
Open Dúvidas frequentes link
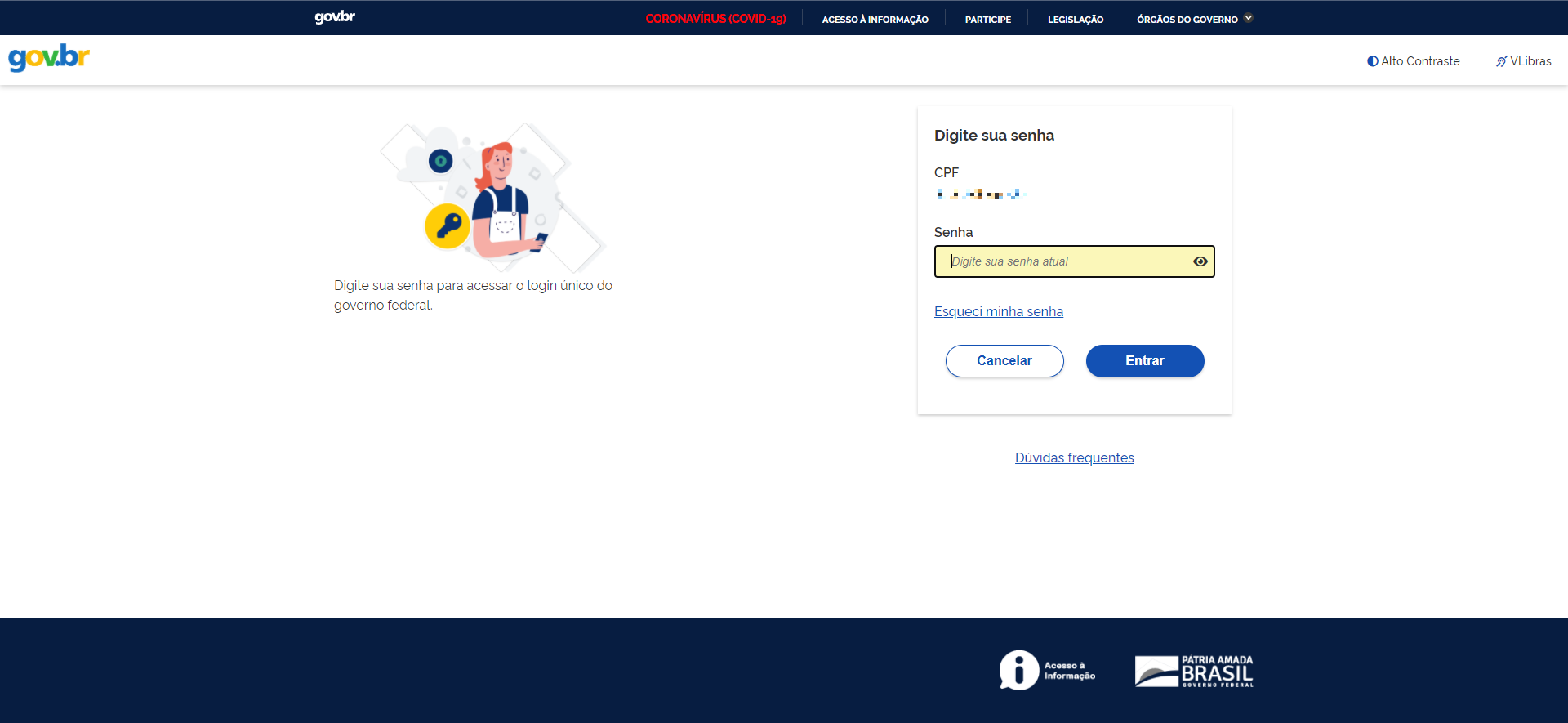(x=1074, y=457)
